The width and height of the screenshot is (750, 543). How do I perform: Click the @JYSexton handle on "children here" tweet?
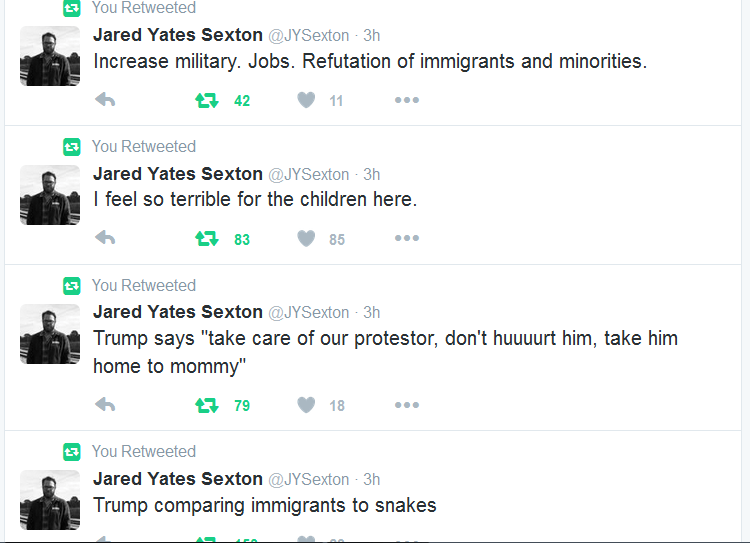pyautogui.click(x=309, y=174)
